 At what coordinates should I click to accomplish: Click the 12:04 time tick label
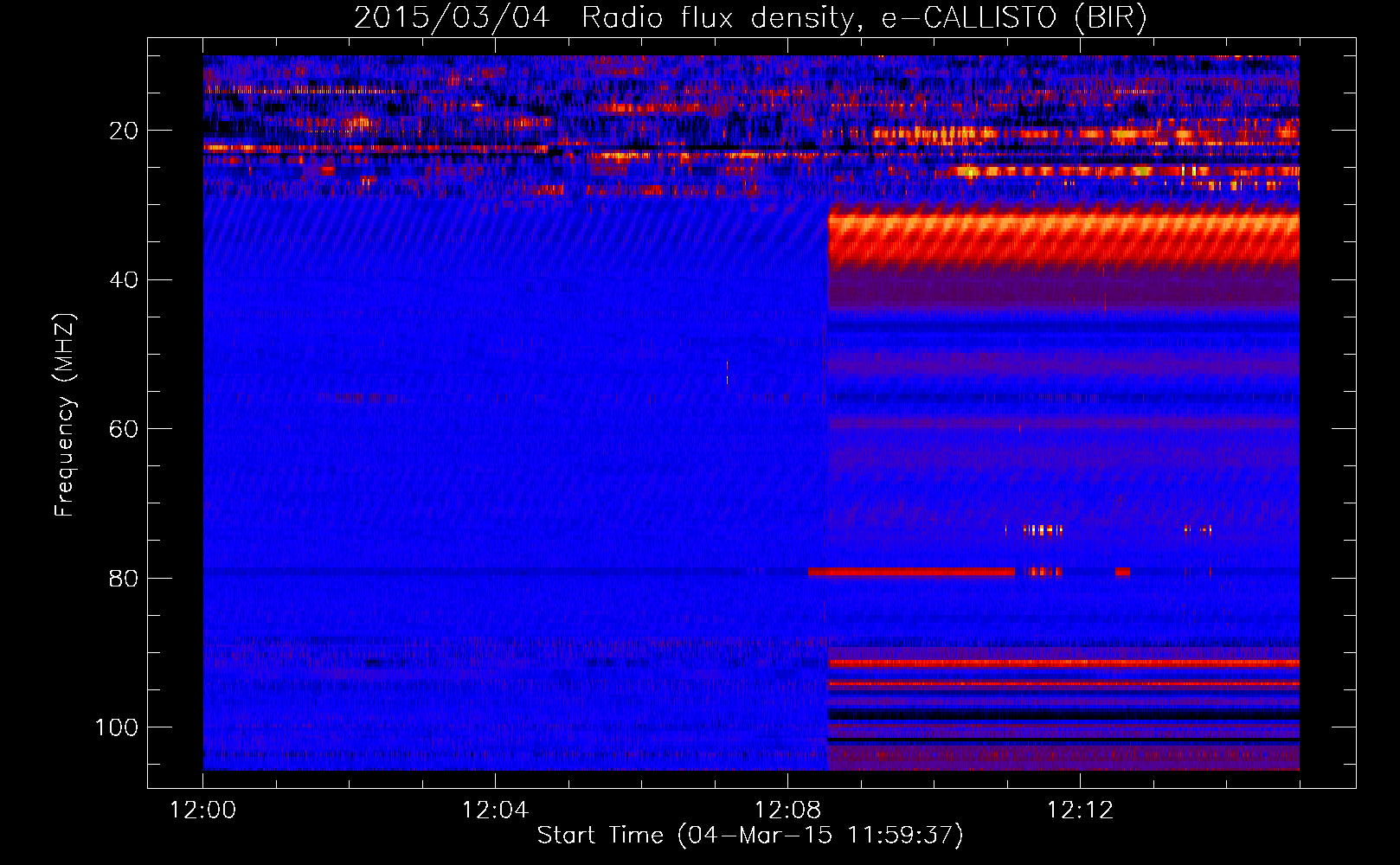495,811
